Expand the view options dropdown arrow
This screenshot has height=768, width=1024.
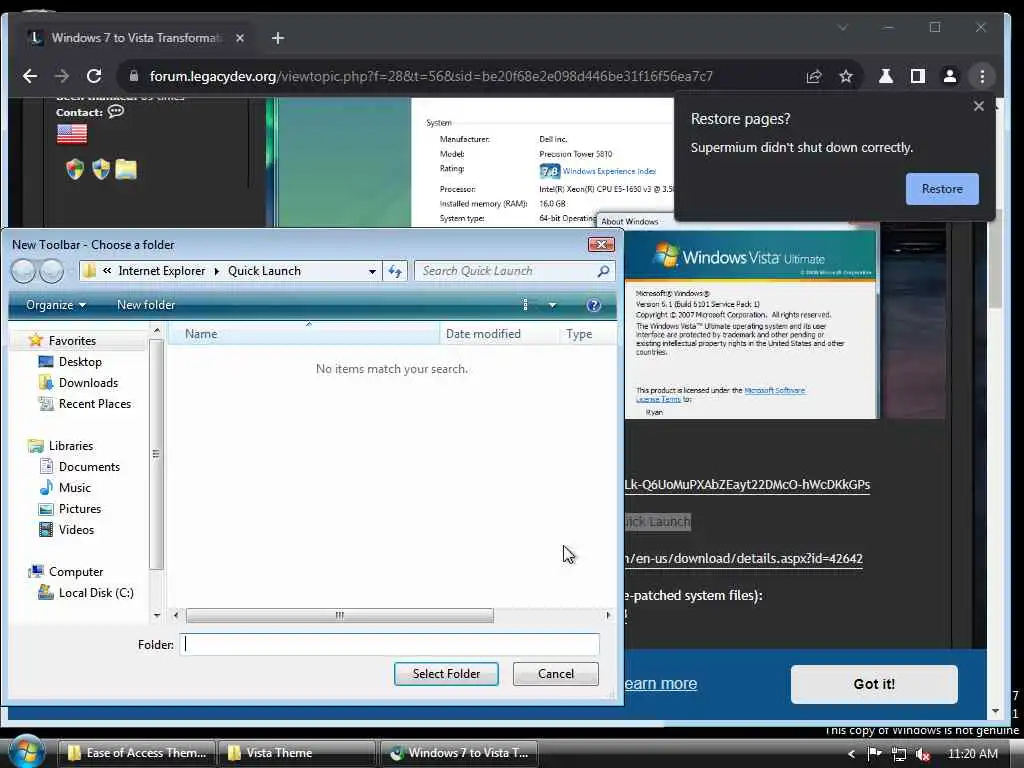(552, 305)
